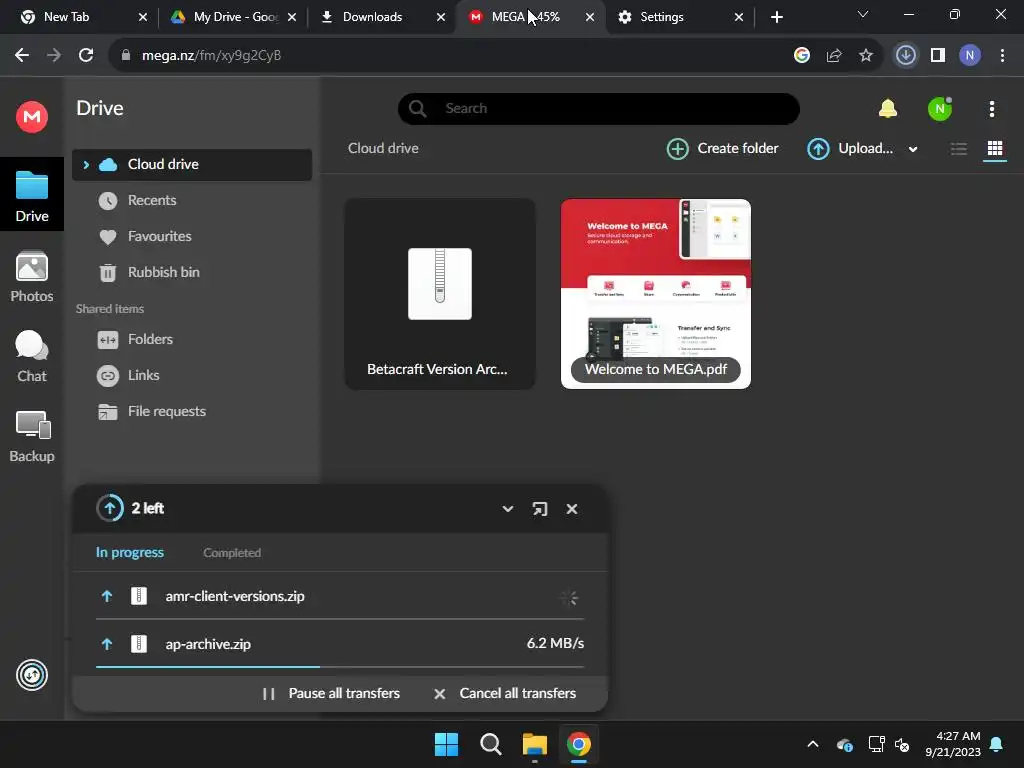Switch to list view
The width and height of the screenshot is (1024, 768).
(x=959, y=149)
